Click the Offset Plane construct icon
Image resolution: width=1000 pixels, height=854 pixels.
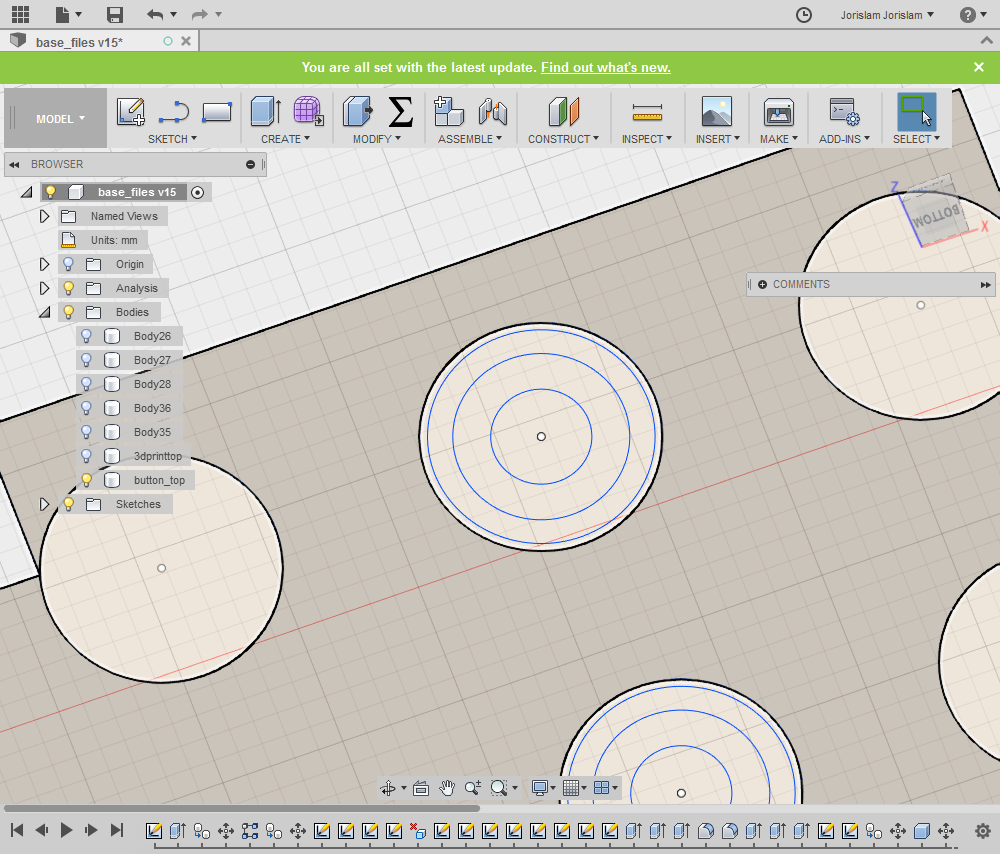click(564, 111)
